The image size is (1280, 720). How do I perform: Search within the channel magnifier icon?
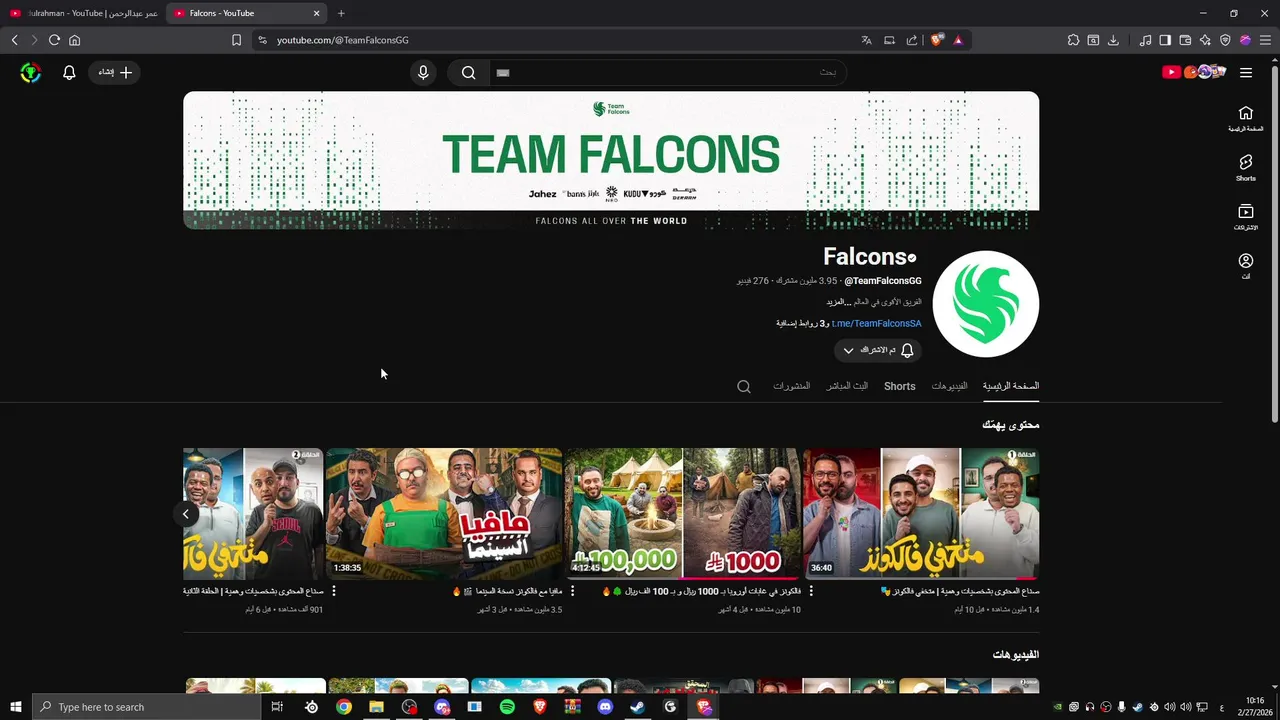click(x=744, y=386)
